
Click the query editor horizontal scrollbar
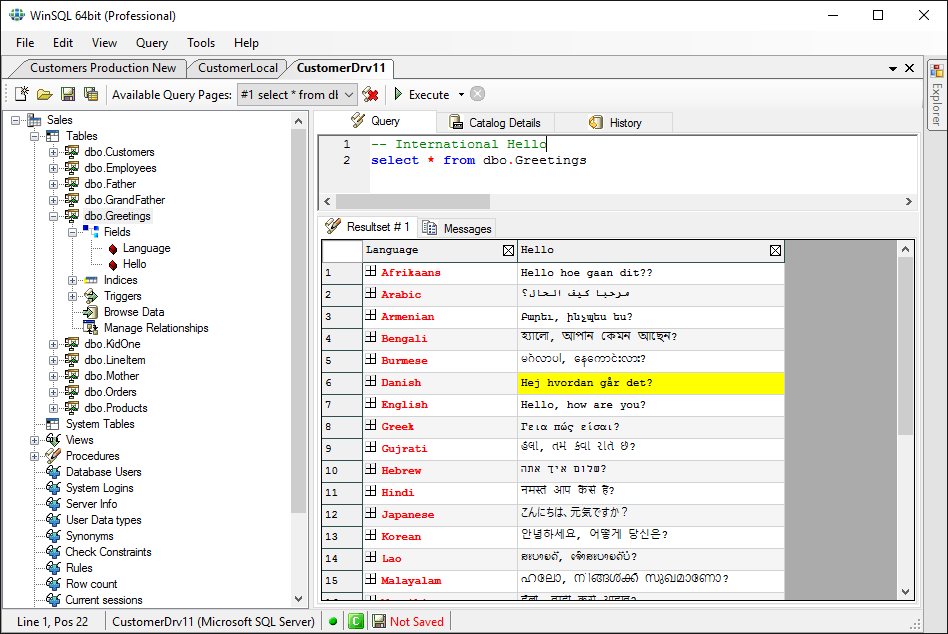click(413, 201)
